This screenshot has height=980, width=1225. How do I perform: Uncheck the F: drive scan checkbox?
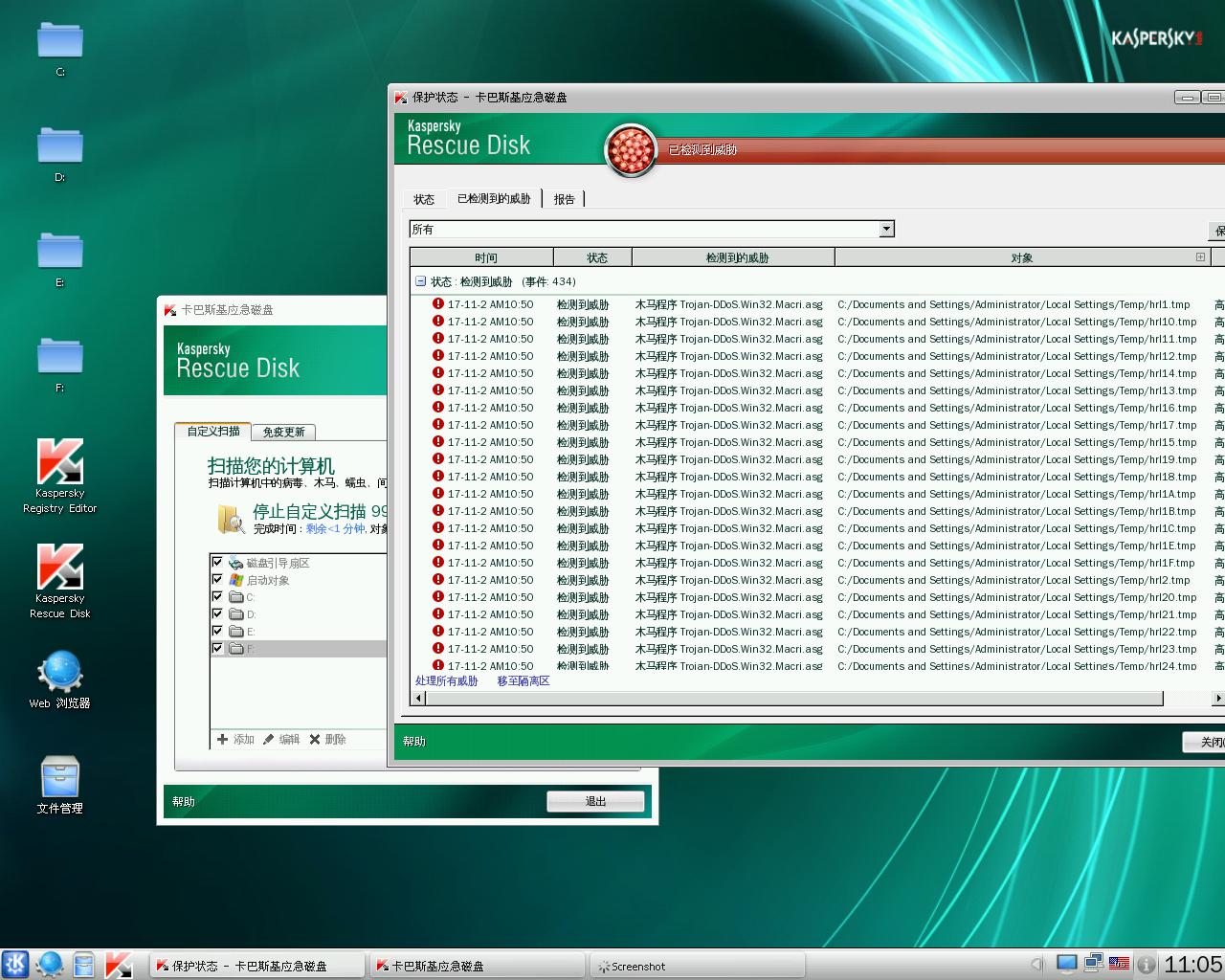[x=217, y=648]
